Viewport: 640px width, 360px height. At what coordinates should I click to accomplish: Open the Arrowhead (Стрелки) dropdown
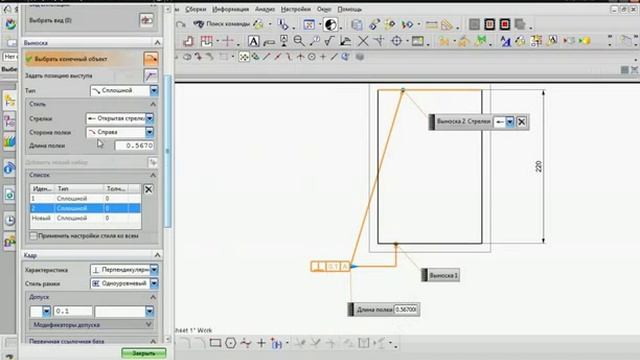pos(150,118)
